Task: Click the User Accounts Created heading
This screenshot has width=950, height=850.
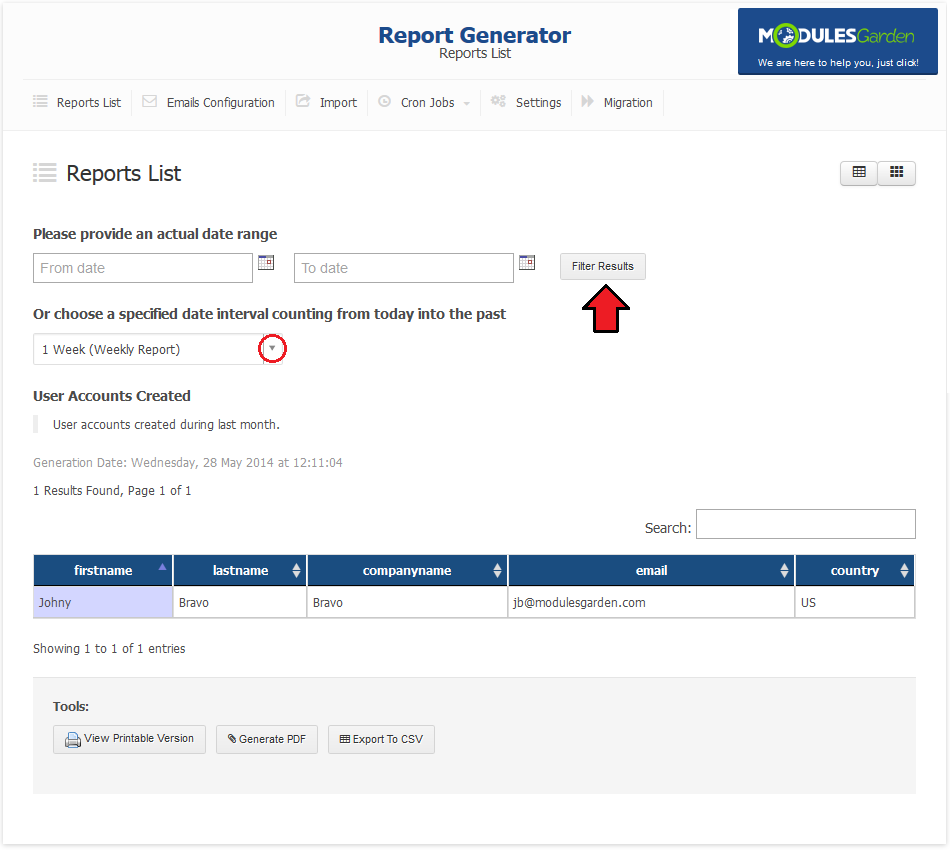Action: (112, 396)
